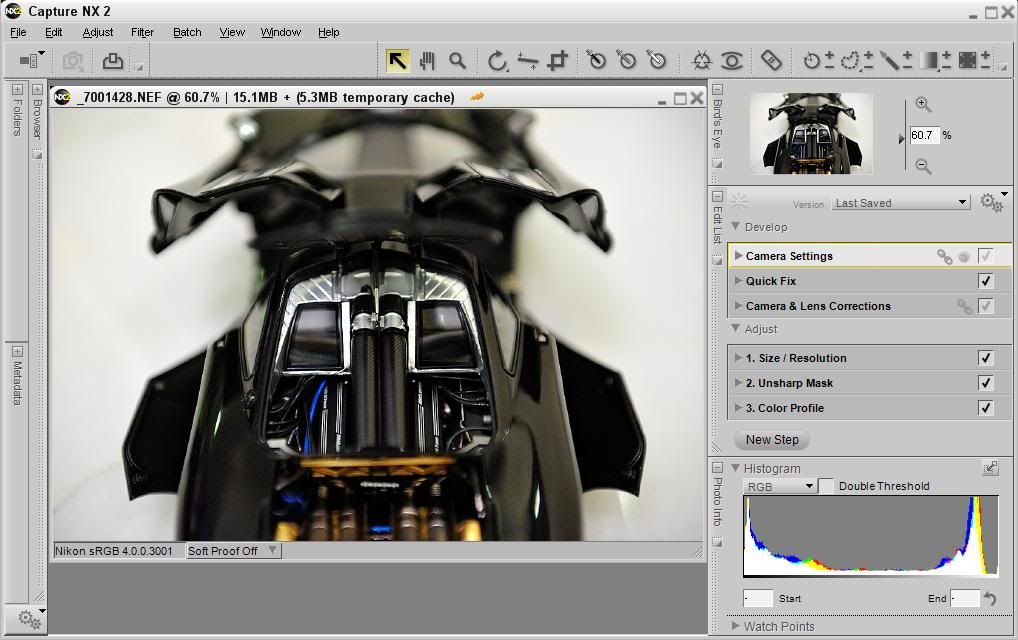The height and width of the screenshot is (640, 1018).
Task: Activate the Zoom magnifier tool in toolbar
Action: [x=458, y=61]
